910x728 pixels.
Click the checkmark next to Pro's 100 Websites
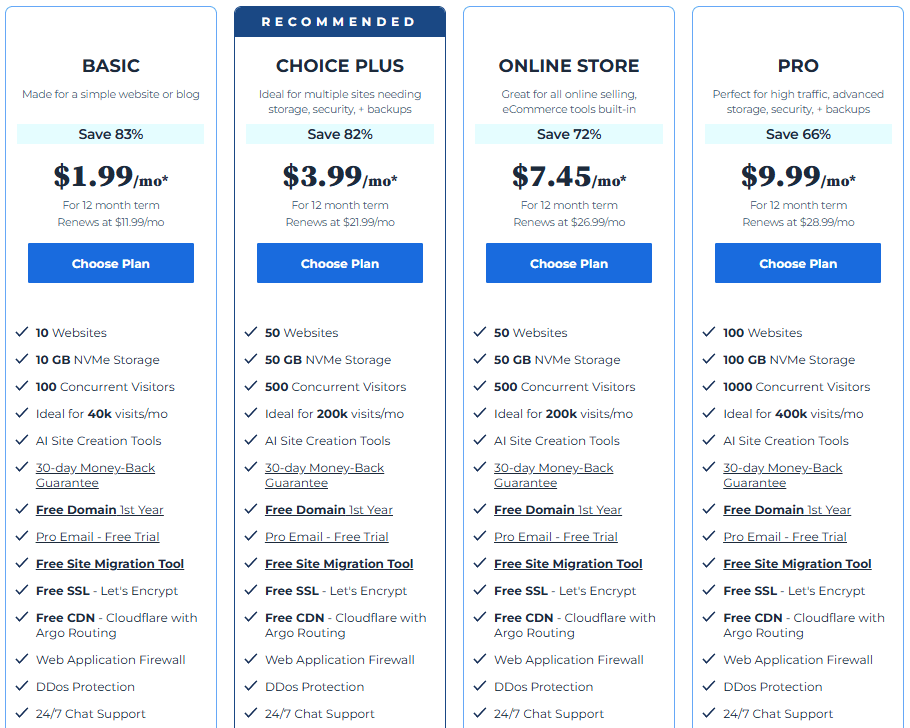coord(707,332)
